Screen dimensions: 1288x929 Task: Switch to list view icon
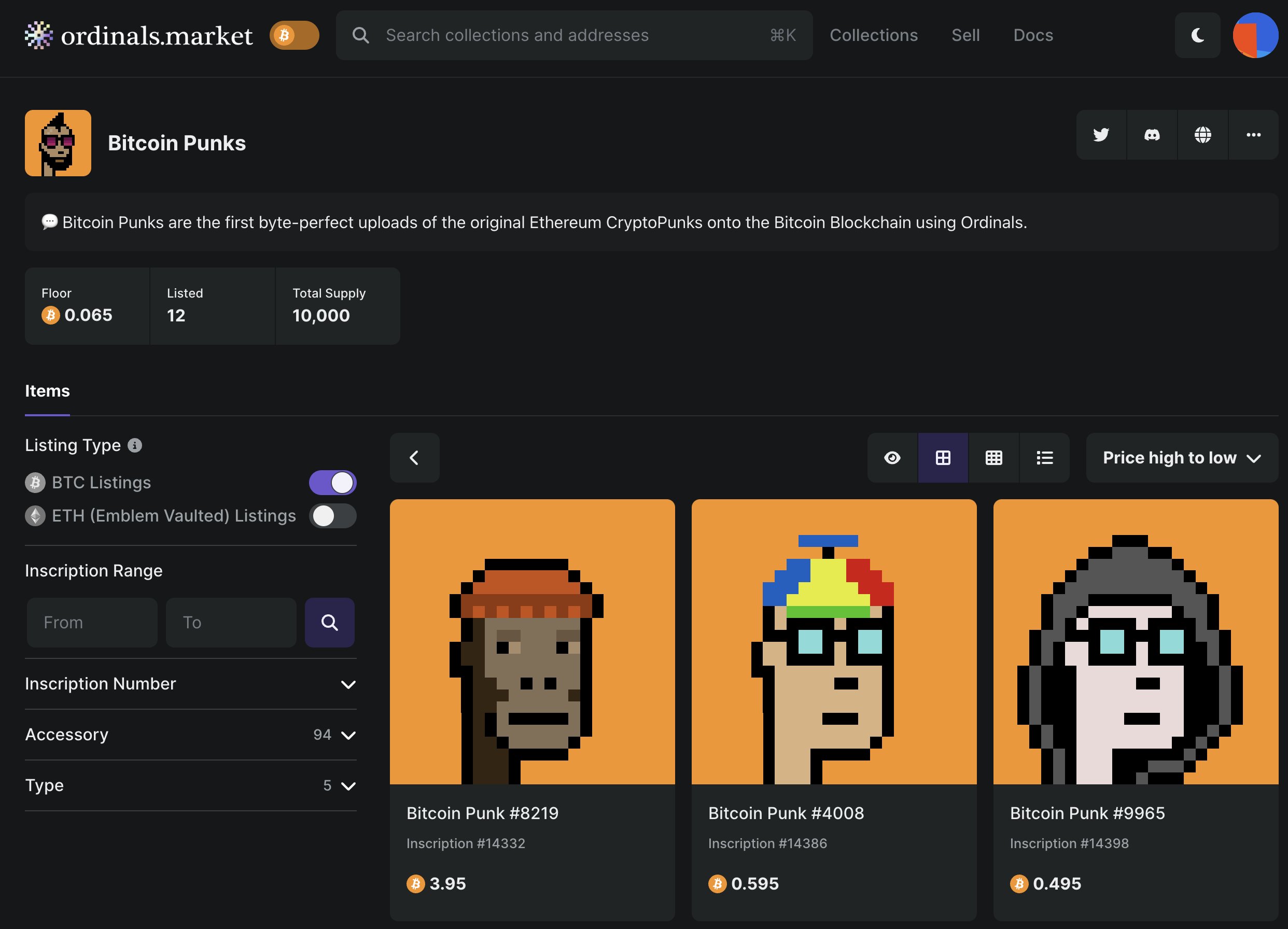click(1044, 458)
